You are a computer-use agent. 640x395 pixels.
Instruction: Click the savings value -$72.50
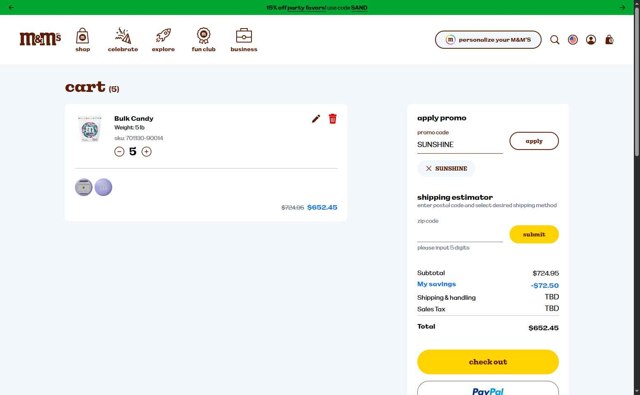tap(544, 285)
